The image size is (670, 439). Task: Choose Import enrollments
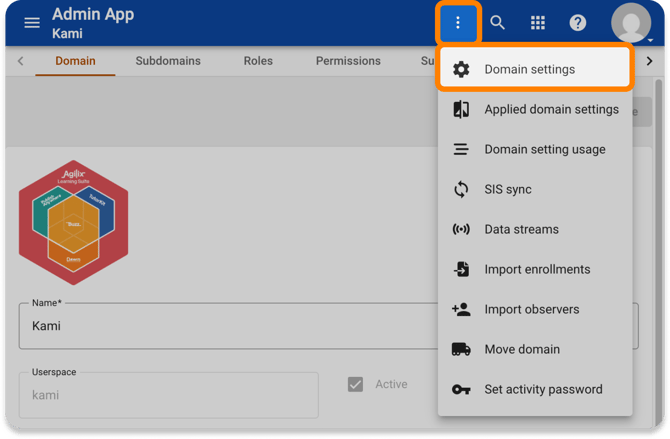(535, 269)
